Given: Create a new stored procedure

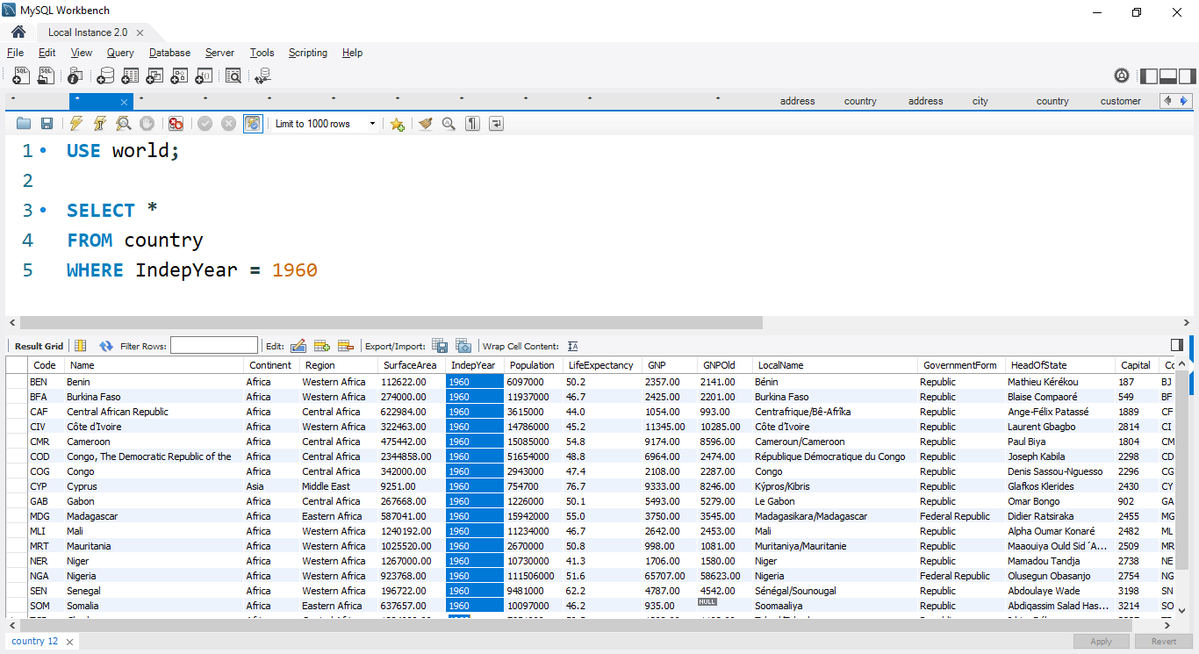Looking at the screenshot, I should point(179,76).
